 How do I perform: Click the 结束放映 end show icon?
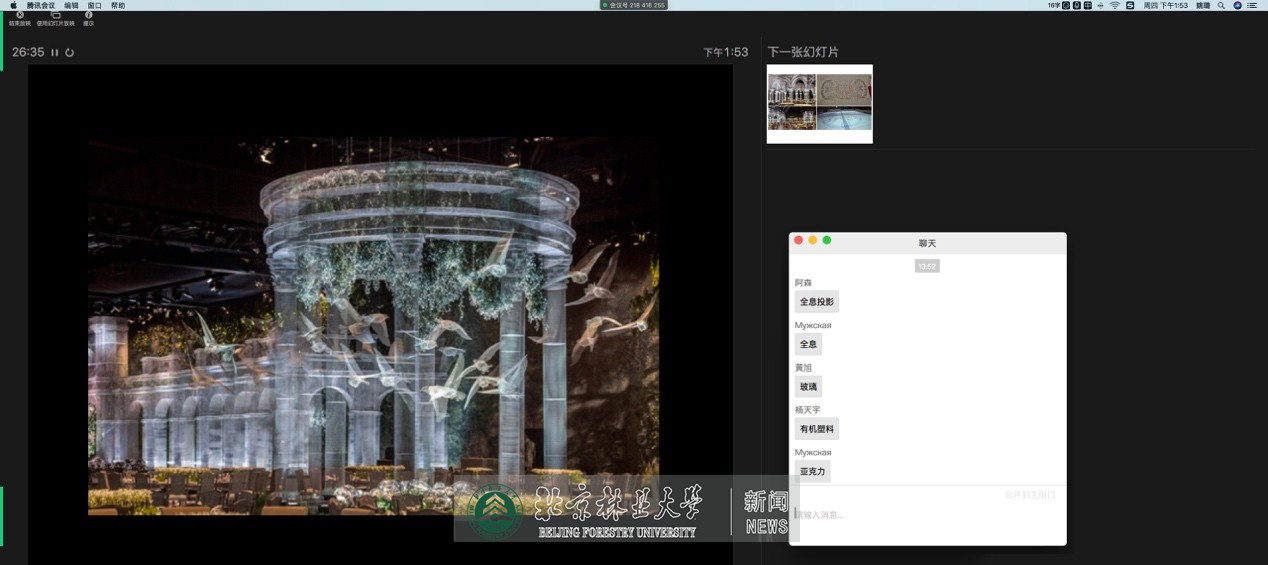click(x=19, y=18)
